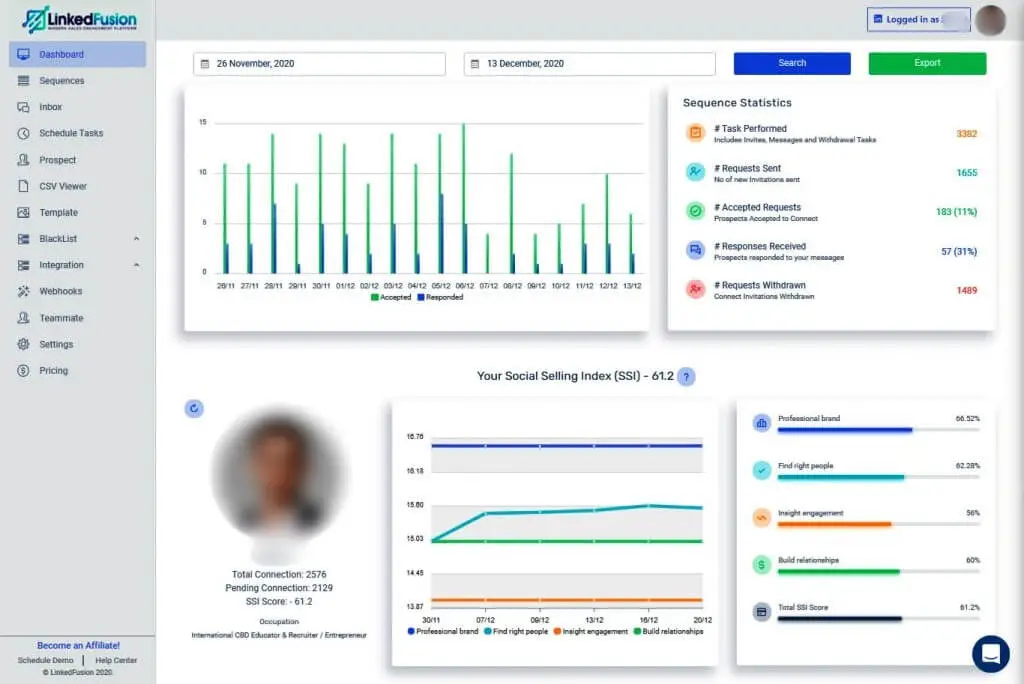Click the Webhooks icon in sidebar
Screen dimensions: 1024x684
(24, 291)
